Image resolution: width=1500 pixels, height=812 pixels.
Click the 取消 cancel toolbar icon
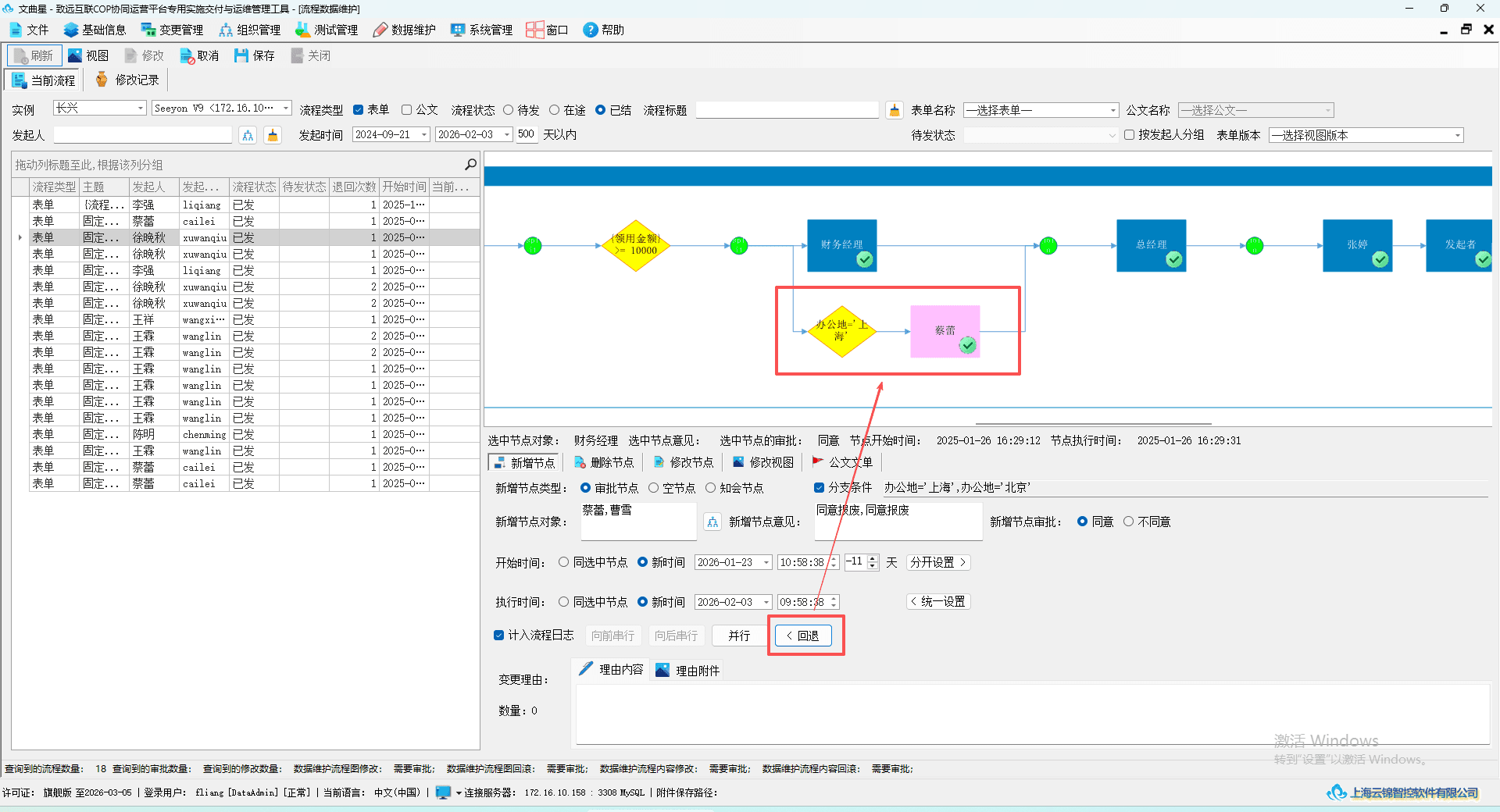click(x=187, y=56)
